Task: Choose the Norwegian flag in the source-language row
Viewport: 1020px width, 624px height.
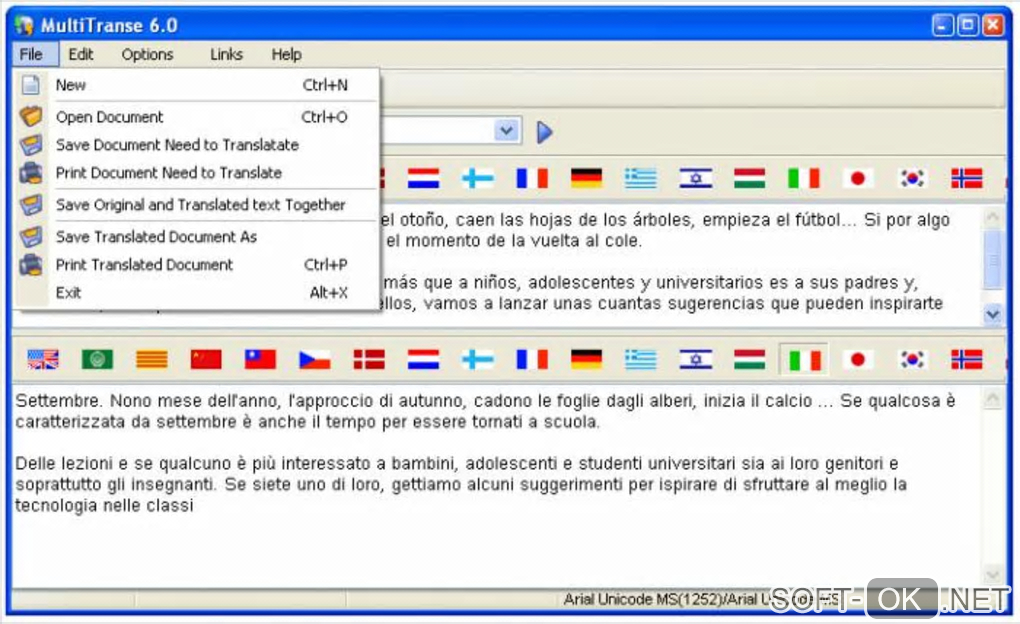Action: pyautogui.click(x=967, y=178)
